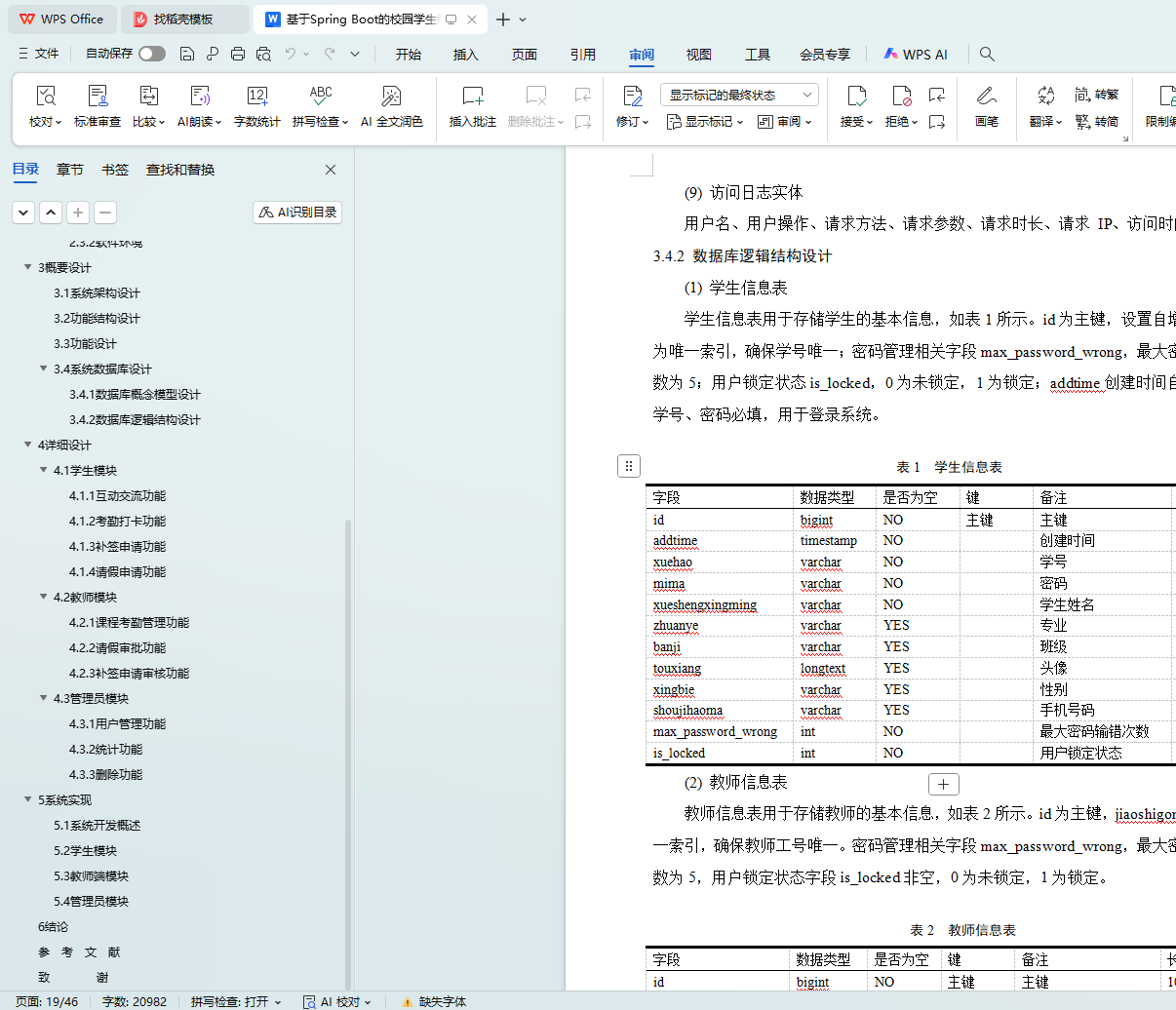Click the table move handle beside 表 1
This screenshot has width=1176, height=1010.
point(629,466)
